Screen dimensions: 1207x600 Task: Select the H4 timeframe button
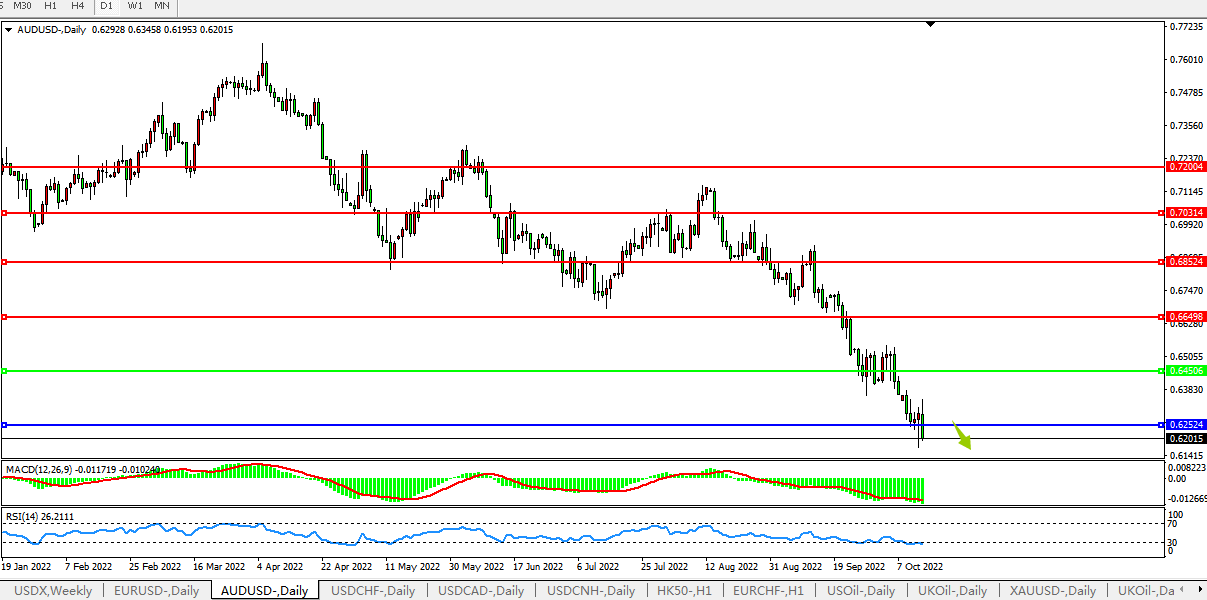point(77,6)
